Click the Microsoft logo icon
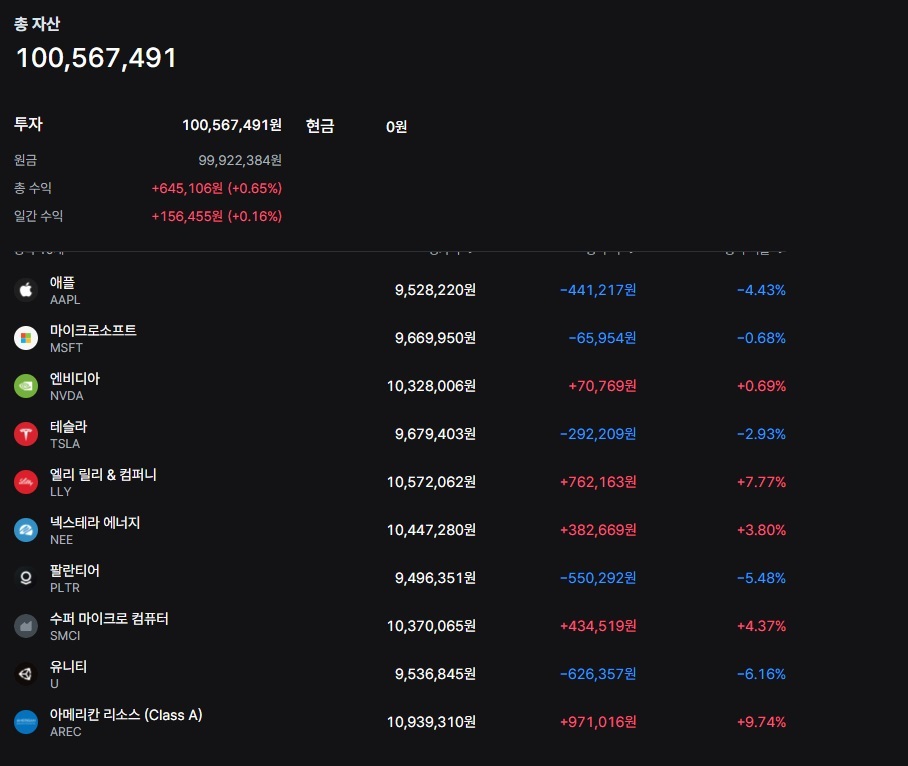The height and width of the screenshot is (766, 908). click(25, 338)
